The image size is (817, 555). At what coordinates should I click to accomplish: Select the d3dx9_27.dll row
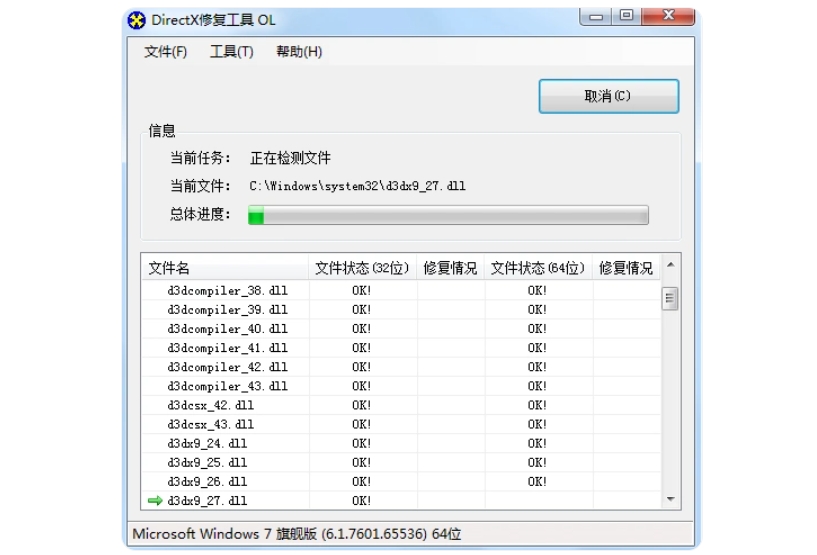click(401, 500)
